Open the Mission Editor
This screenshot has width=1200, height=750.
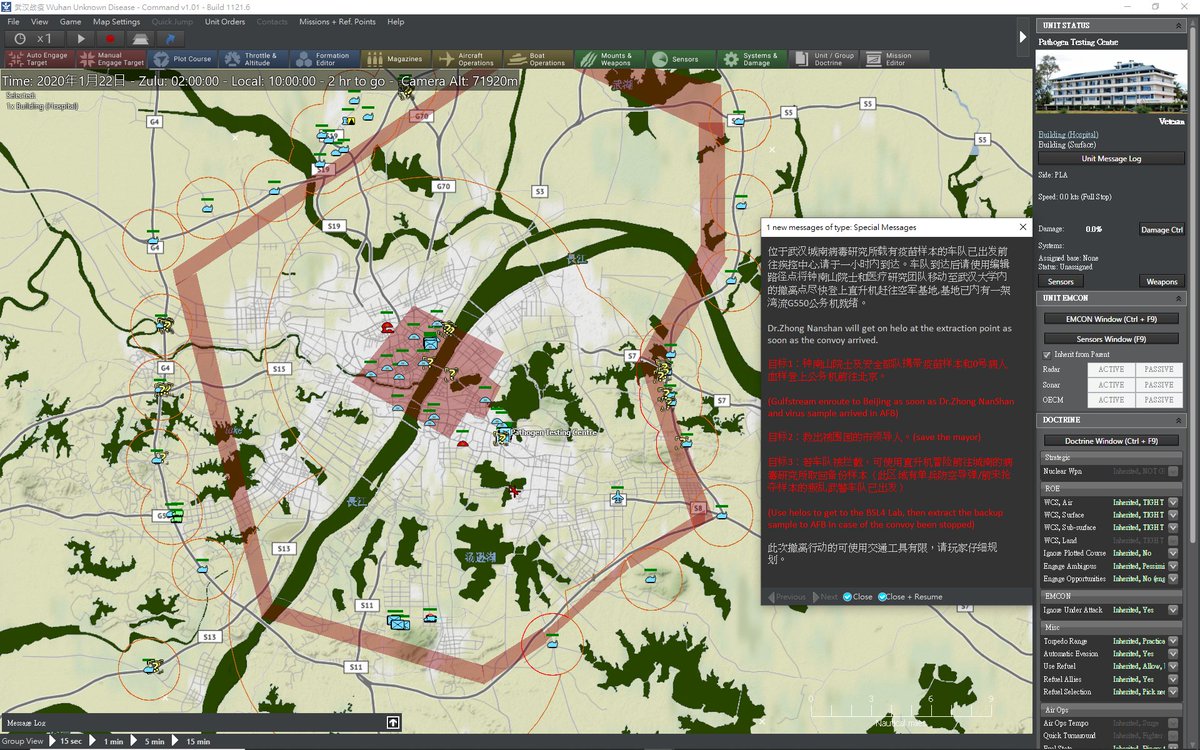coord(894,59)
